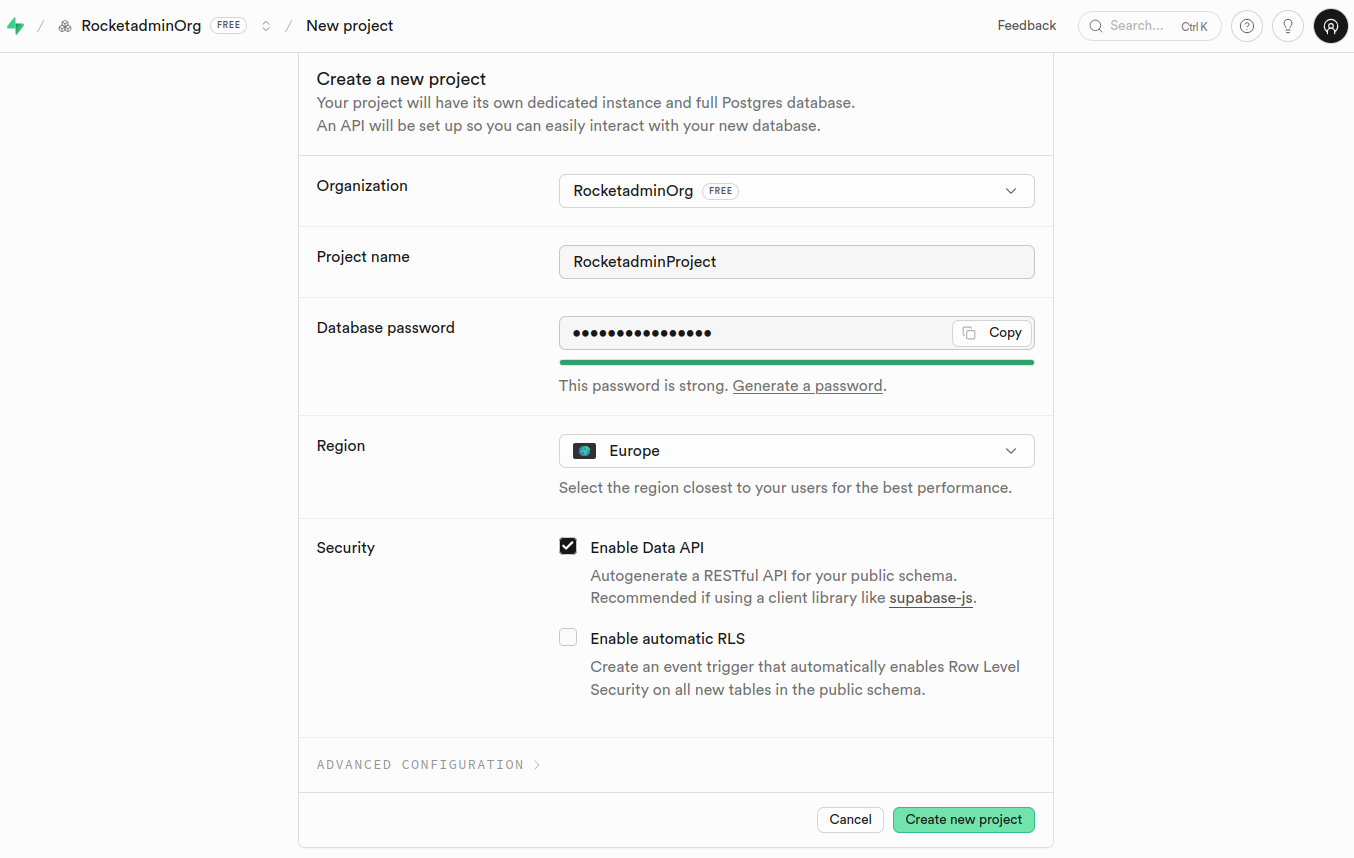Screen dimensions: 1354x858
Task: Click the green password strength bar
Action: [796, 362]
